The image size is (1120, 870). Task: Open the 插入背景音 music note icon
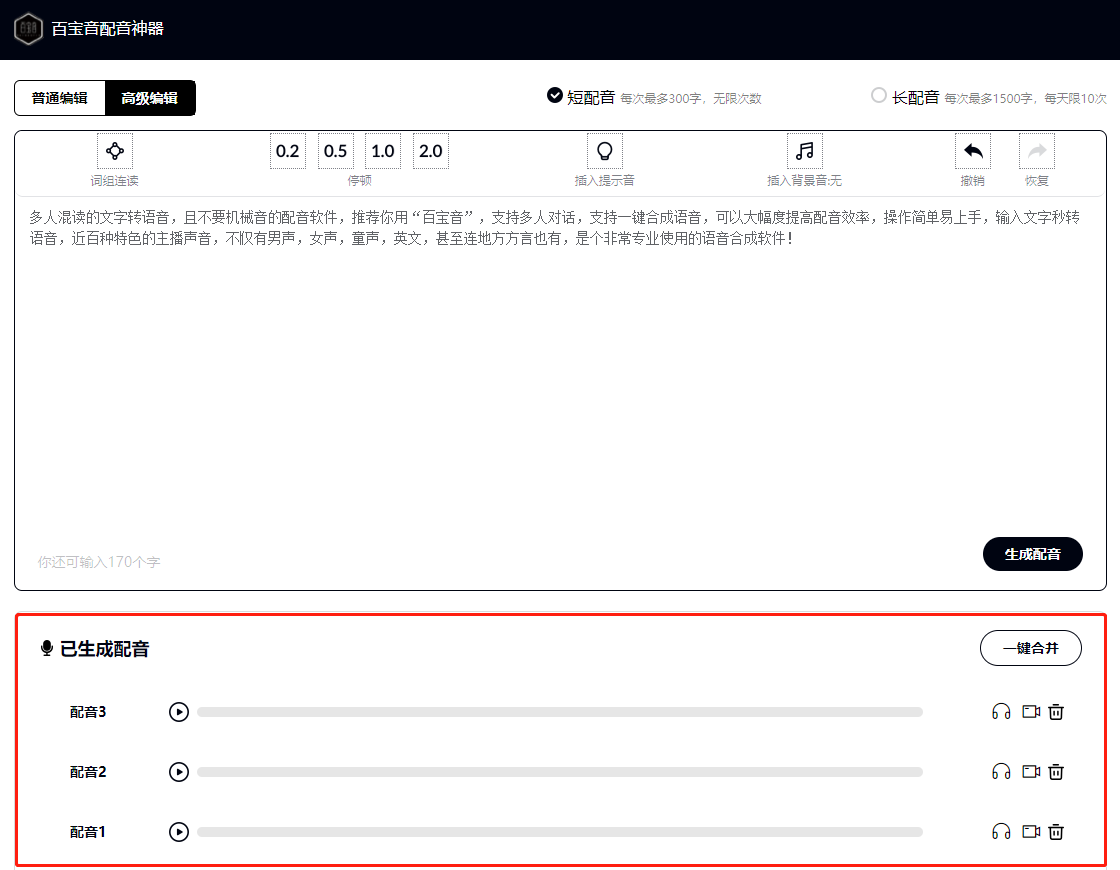click(x=805, y=151)
